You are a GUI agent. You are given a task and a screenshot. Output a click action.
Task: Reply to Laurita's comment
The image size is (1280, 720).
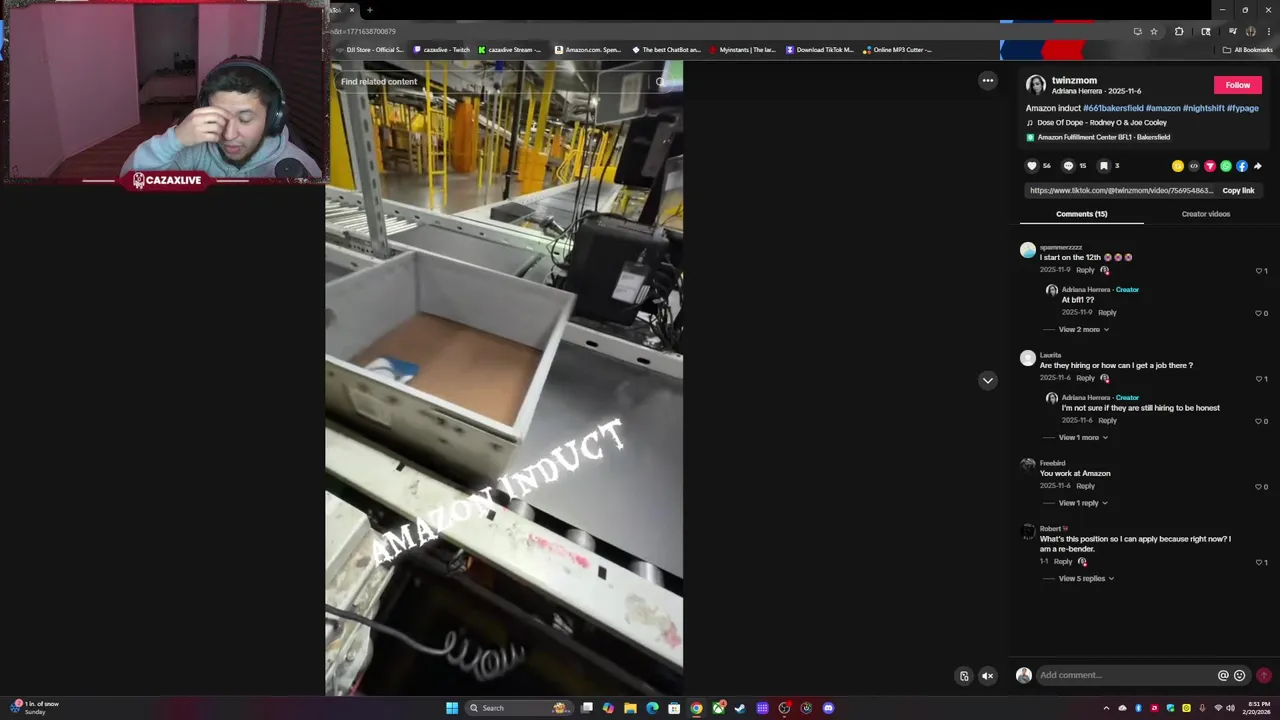[x=1085, y=378]
